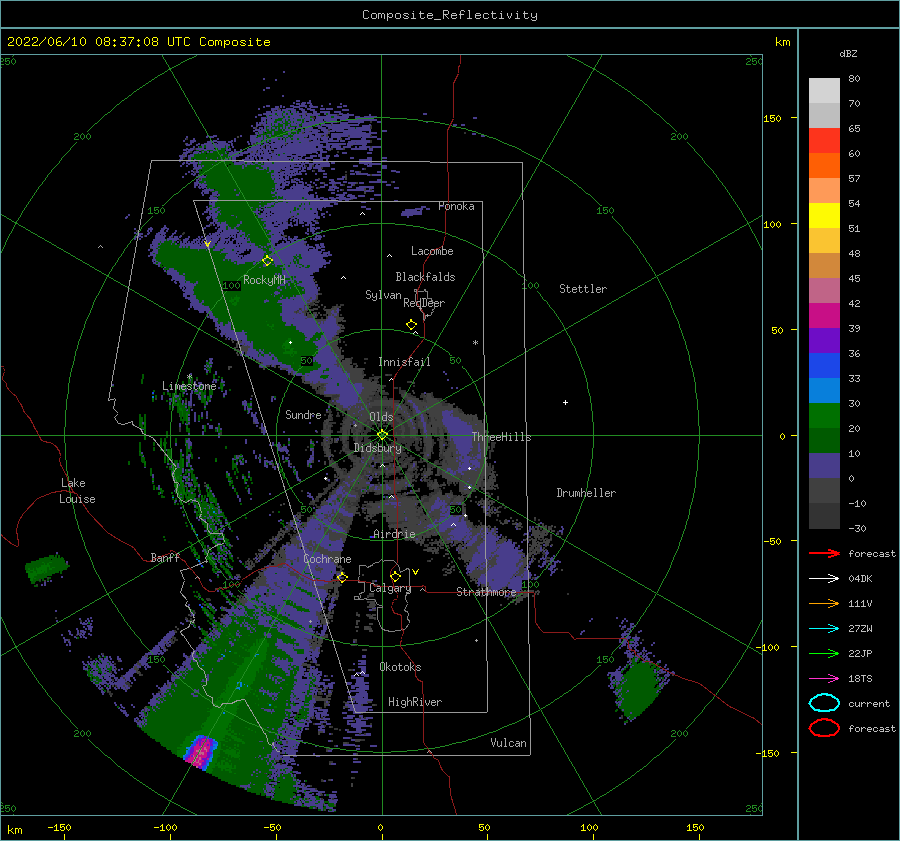
Task: Click the Lake Louise label
Action: click(x=77, y=491)
